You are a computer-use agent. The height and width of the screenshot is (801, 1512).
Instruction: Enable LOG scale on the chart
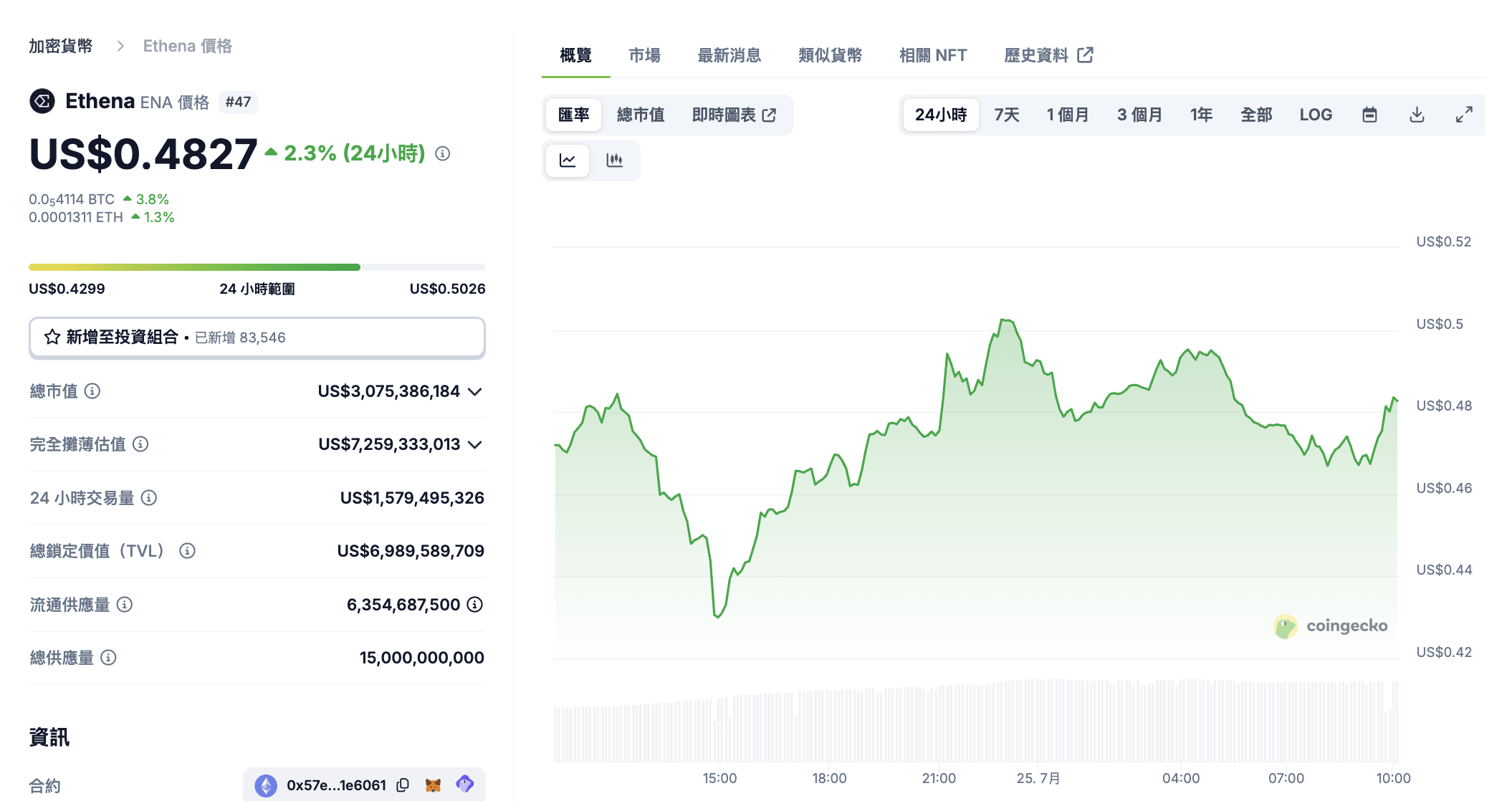coord(1316,114)
